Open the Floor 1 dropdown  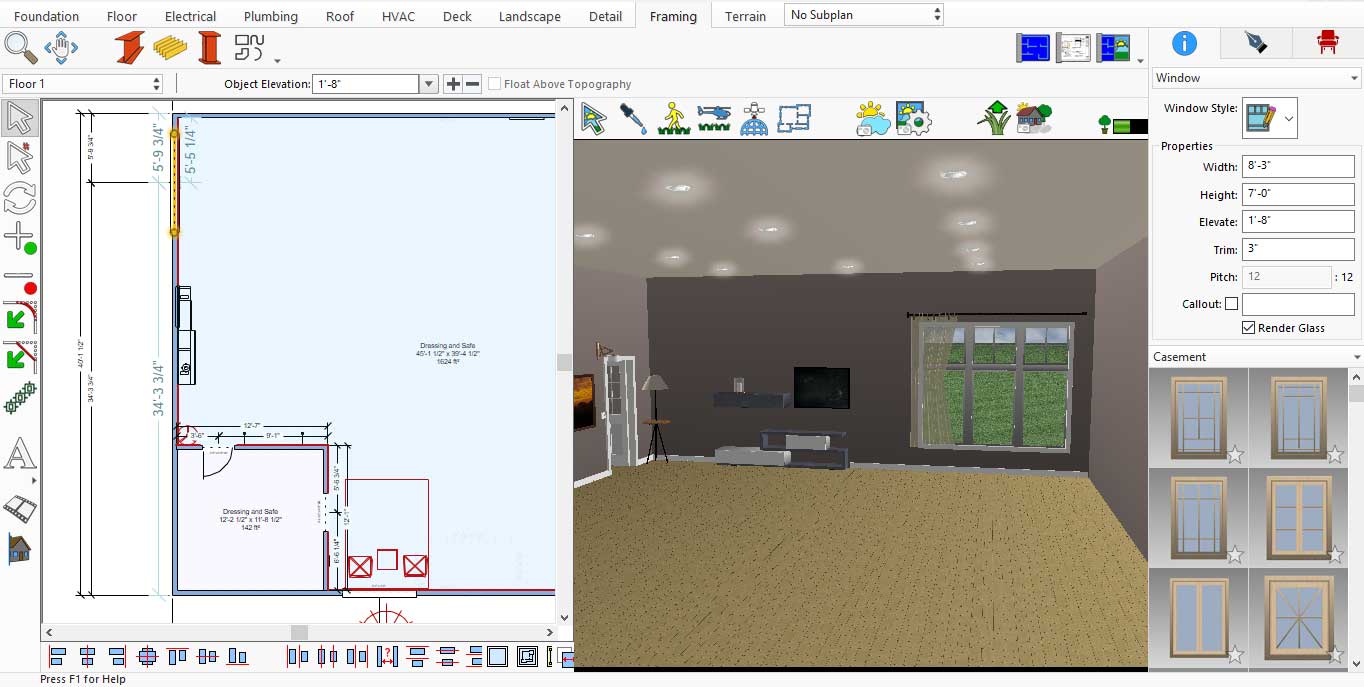(x=83, y=84)
